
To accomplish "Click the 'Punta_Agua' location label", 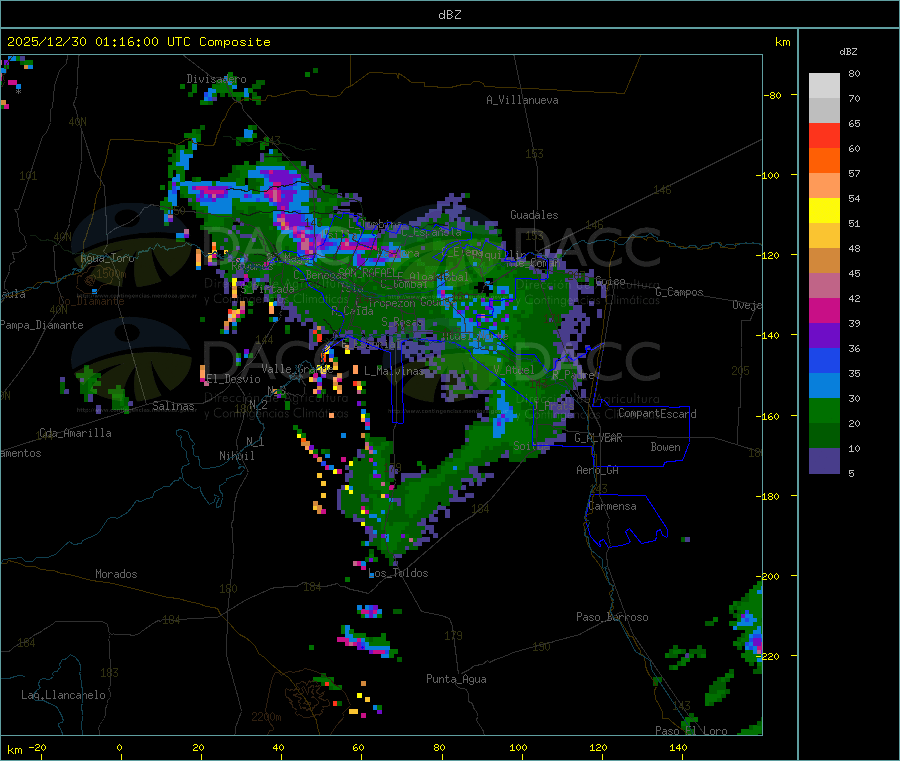I will pos(456,679).
